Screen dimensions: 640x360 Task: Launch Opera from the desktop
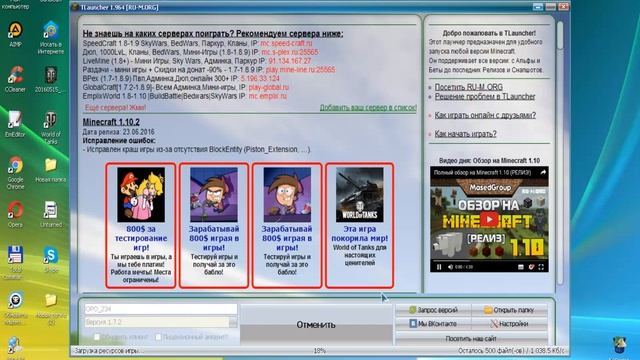(x=15, y=214)
